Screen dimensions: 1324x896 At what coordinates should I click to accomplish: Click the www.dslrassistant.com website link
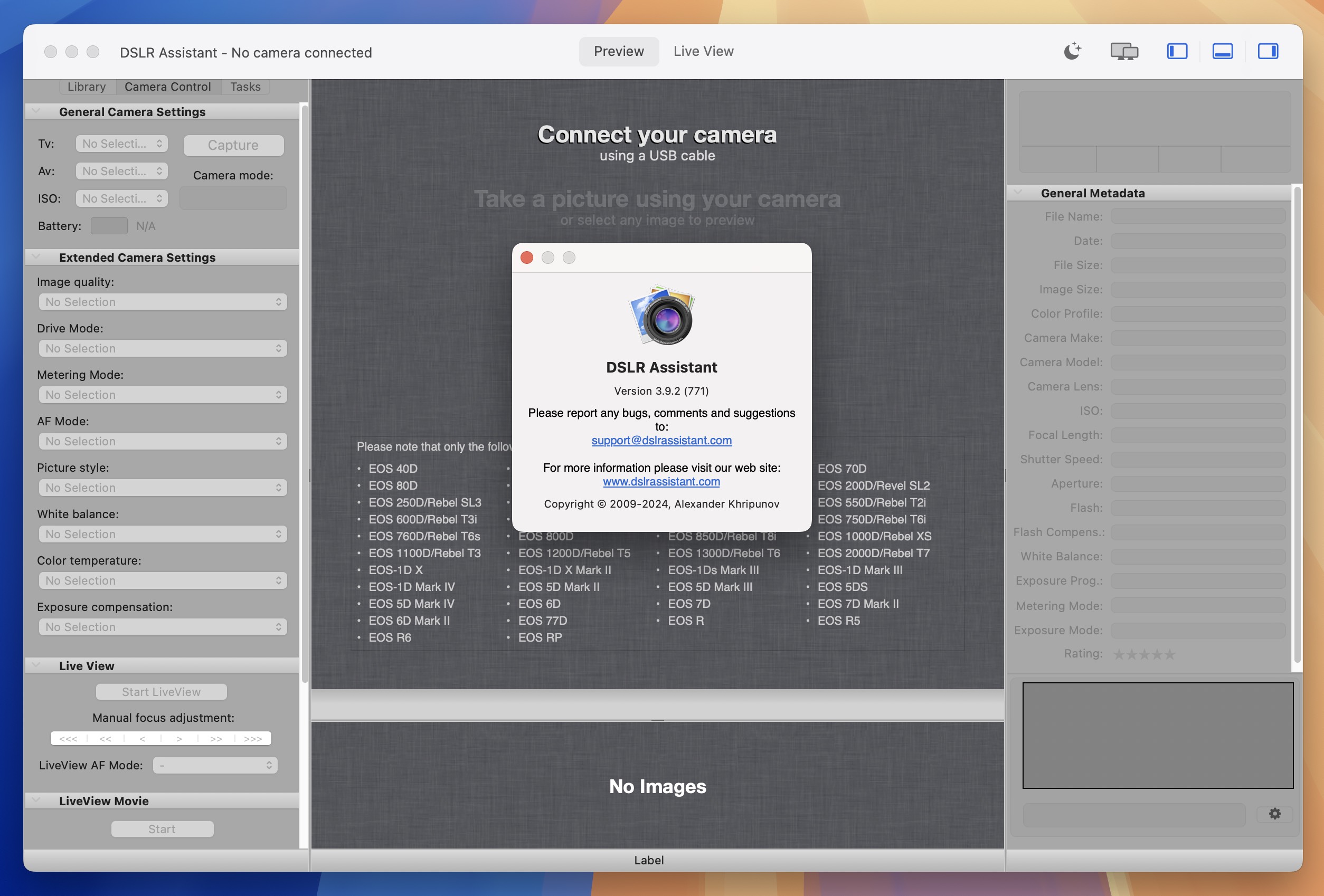(x=661, y=481)
